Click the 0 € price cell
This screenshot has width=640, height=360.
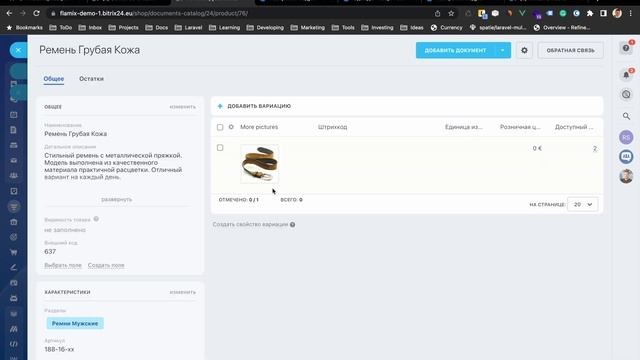(x=537, y=149)
